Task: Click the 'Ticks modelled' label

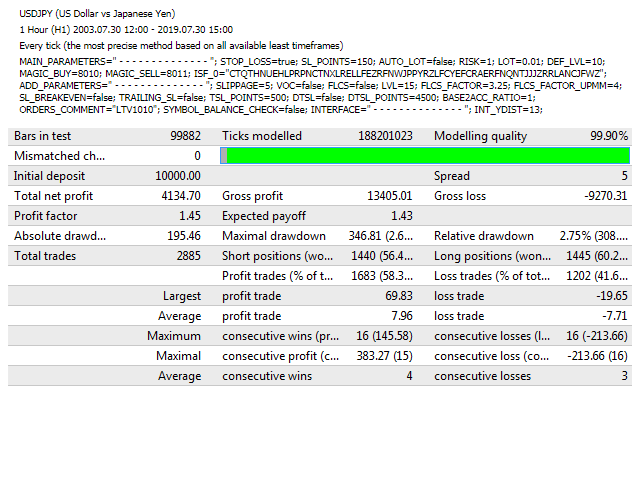Action: [x=262, y=136]
